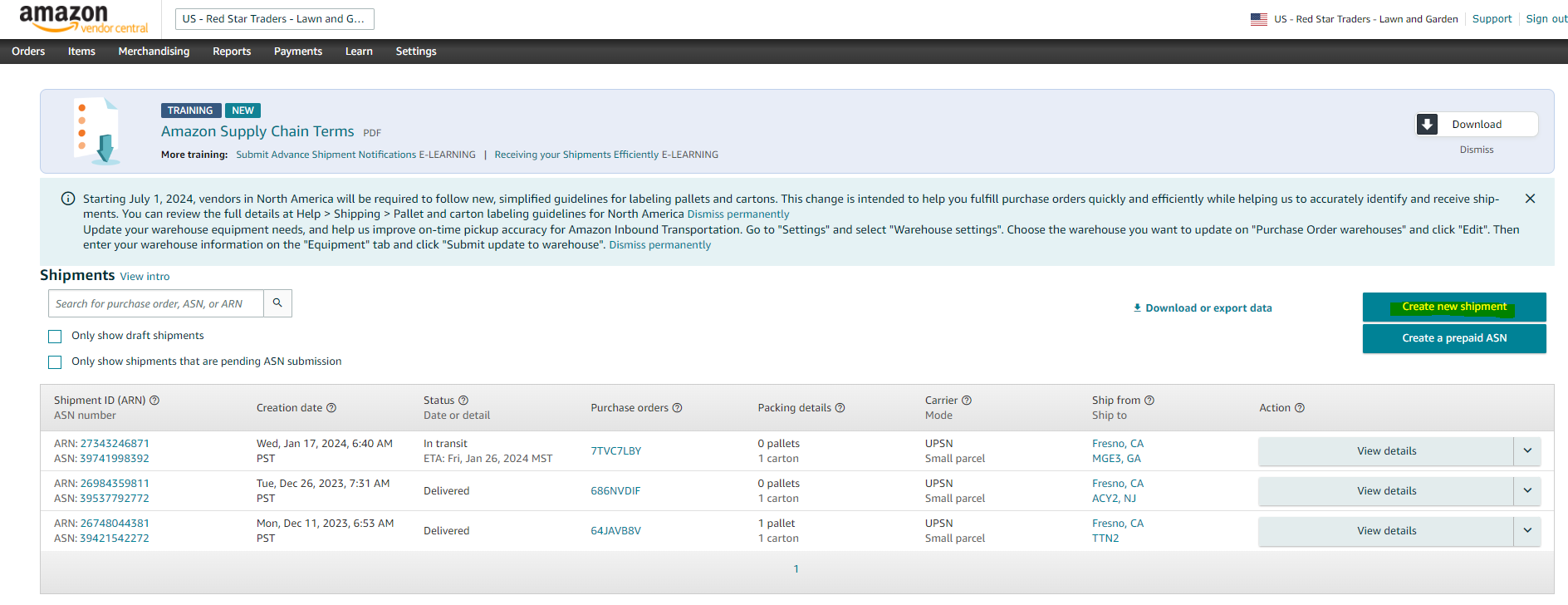Click View intro link beside Shipments
The image size is (1568, 605).
(145, 277)
